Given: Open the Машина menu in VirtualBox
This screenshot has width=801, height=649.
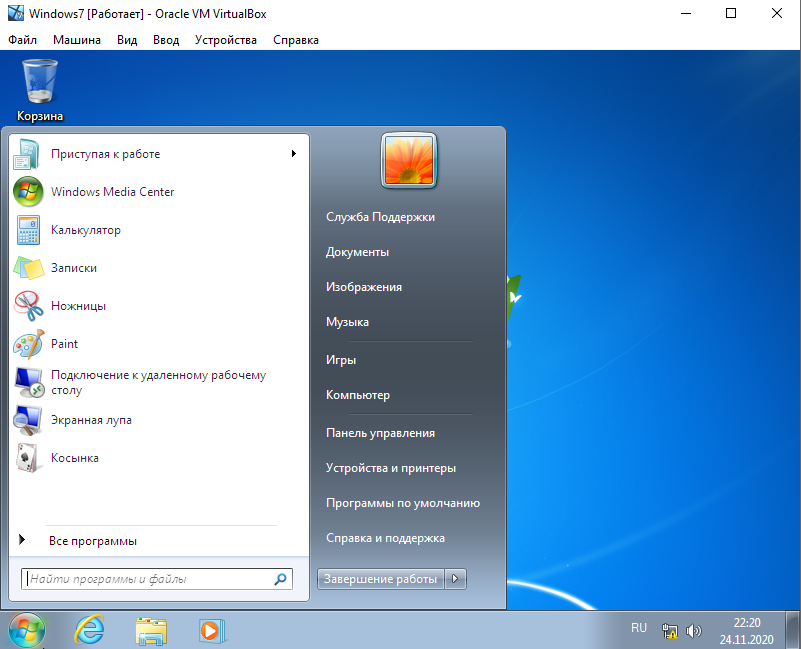Looking at the screenshot, I should tap(77, 40).
